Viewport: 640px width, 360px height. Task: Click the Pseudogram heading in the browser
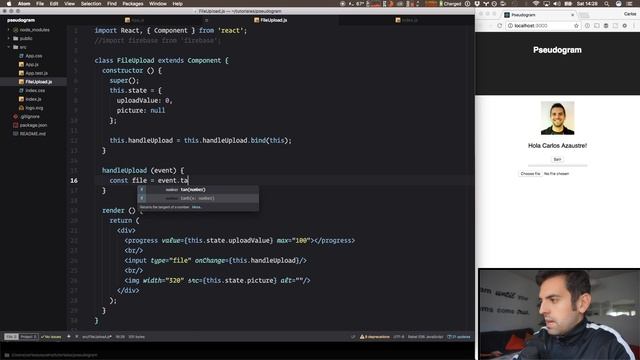click(557, 50)
